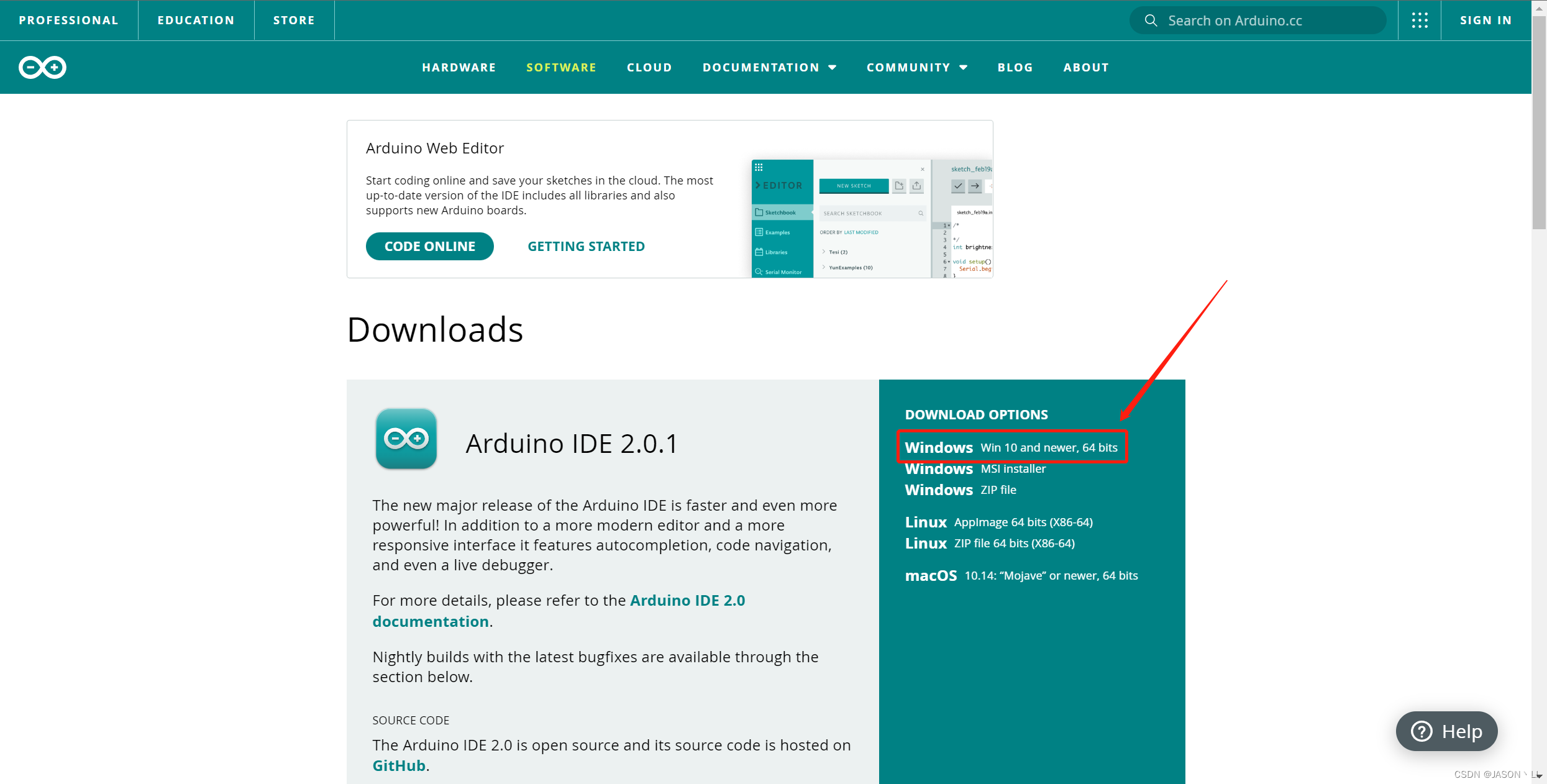The width and height of the screenshot is (1547, 784).
Task: Open the Hardware menu item
Action: coord(459,68)
